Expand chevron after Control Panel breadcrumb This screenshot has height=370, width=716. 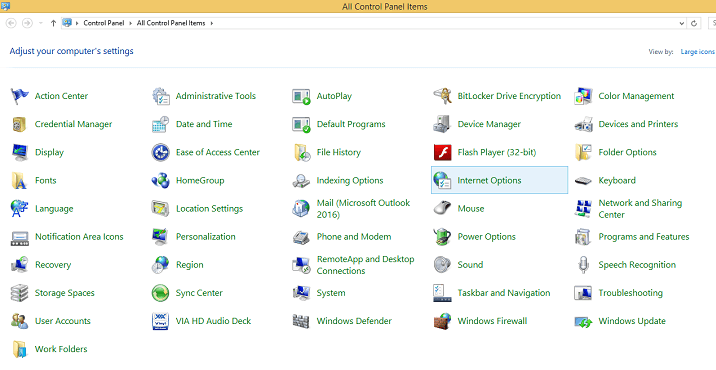pos(131,23)
